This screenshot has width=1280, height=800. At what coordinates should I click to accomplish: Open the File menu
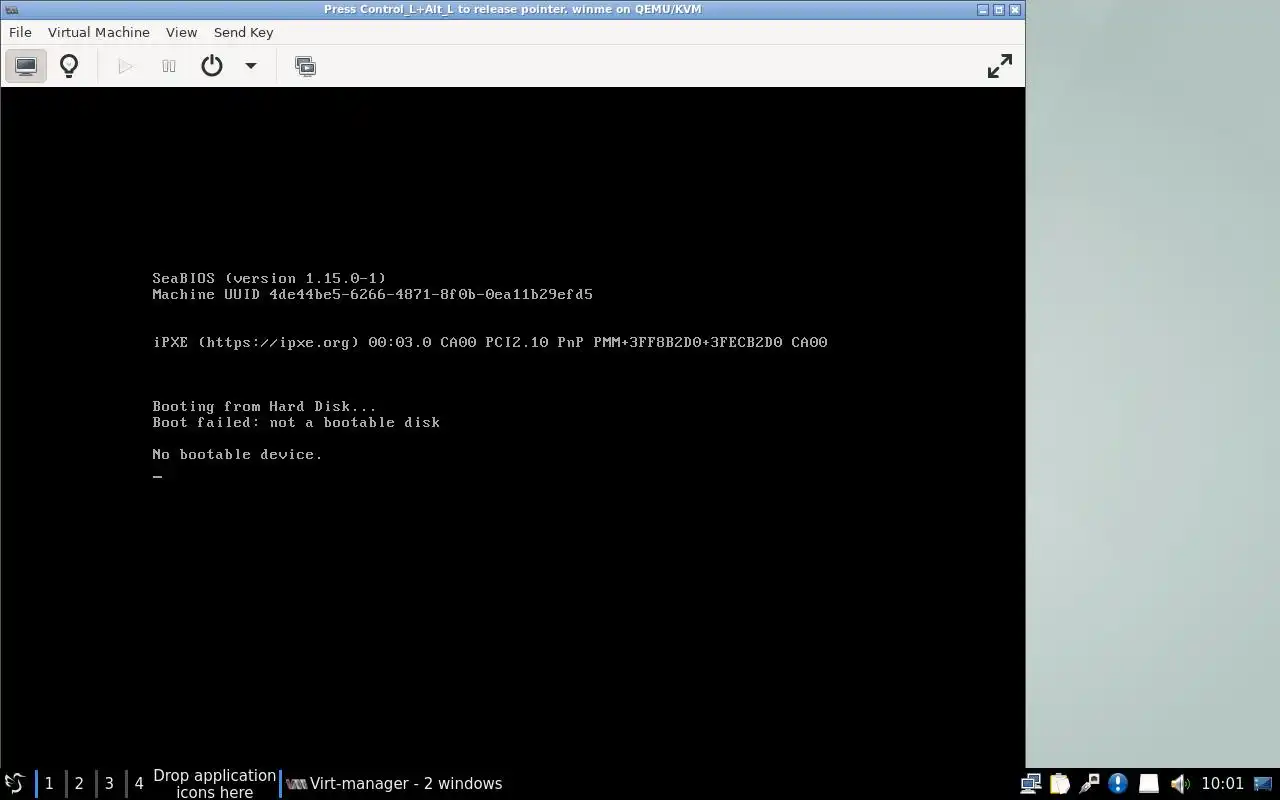[x=20, y=32]
